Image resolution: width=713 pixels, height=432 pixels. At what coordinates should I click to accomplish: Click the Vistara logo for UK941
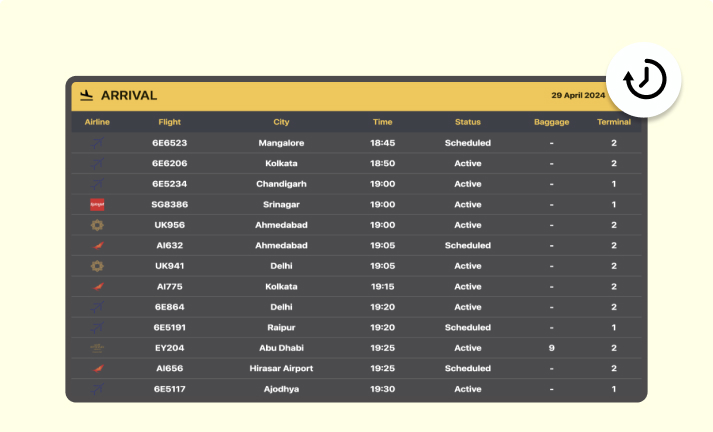97,266
